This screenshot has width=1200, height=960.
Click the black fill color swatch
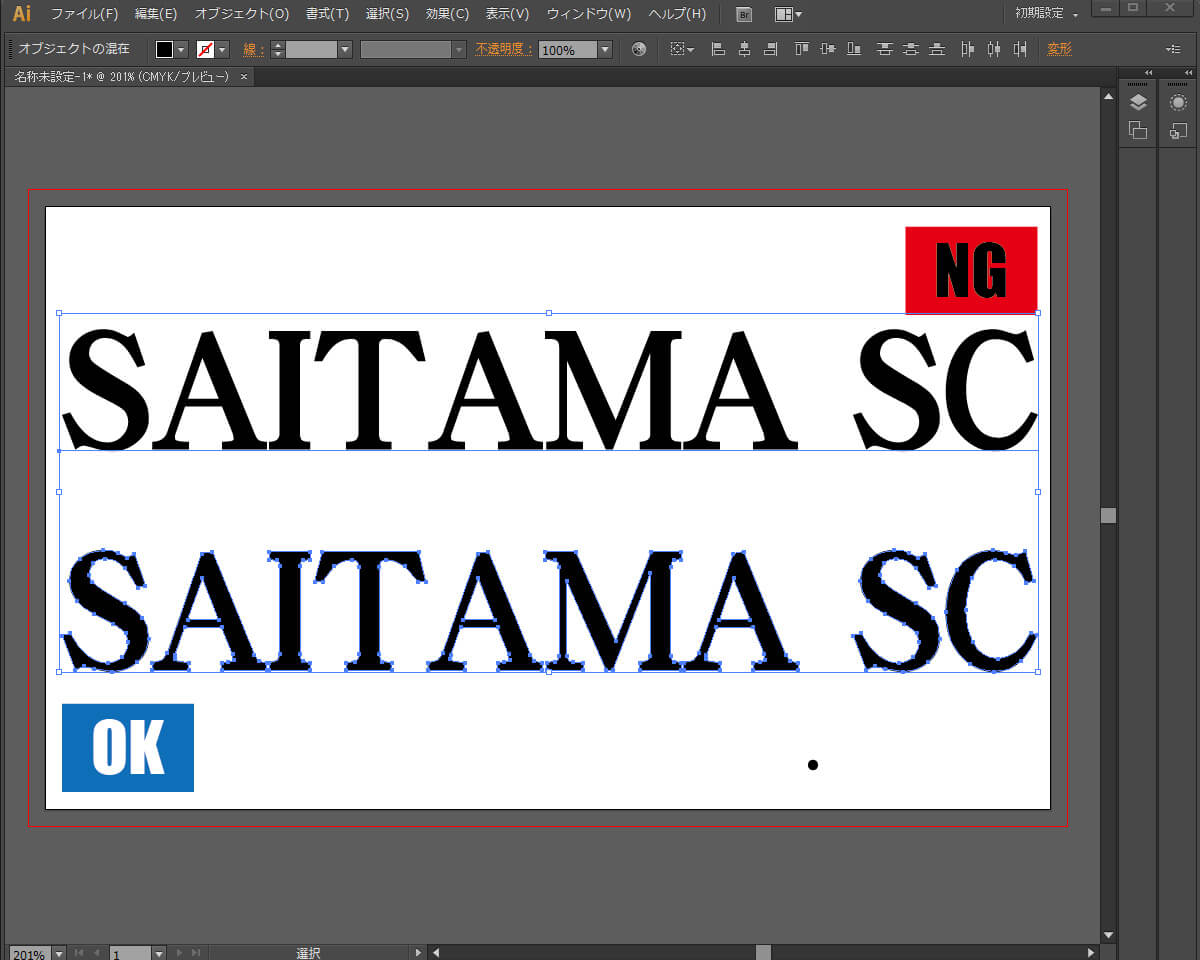[165, 49]
